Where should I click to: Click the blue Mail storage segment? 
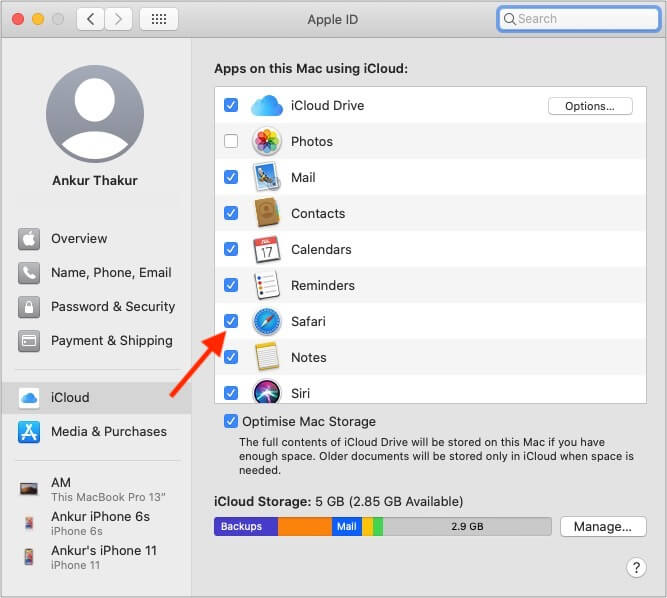tap(347, 527)
